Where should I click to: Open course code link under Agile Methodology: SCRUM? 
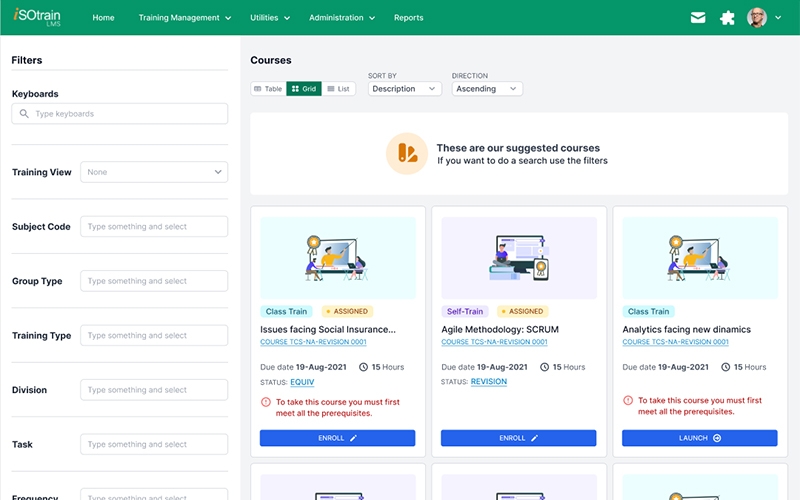pyautogui.click(x=494, y=342)
